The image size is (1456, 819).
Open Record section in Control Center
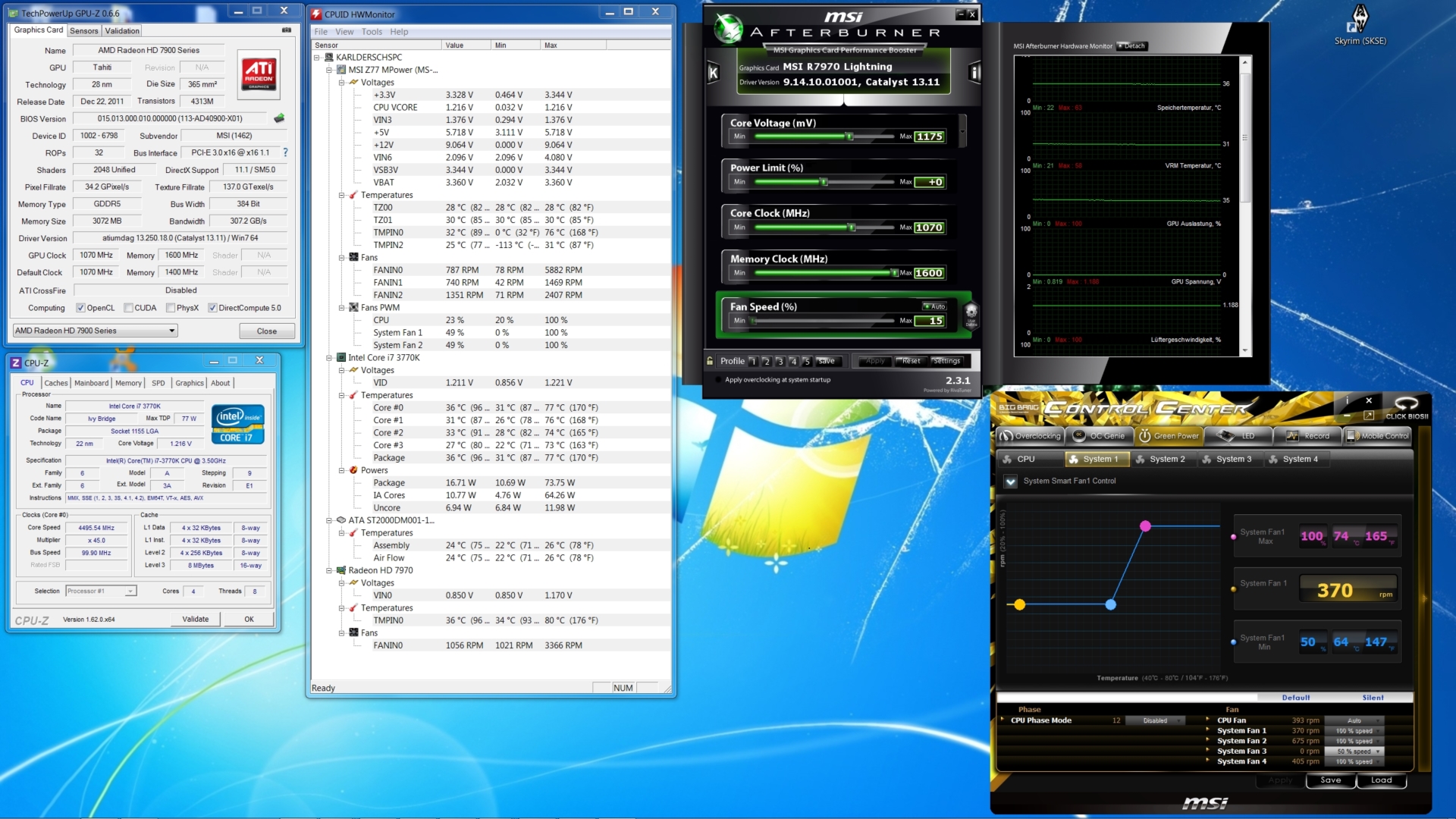point(1307,436)
